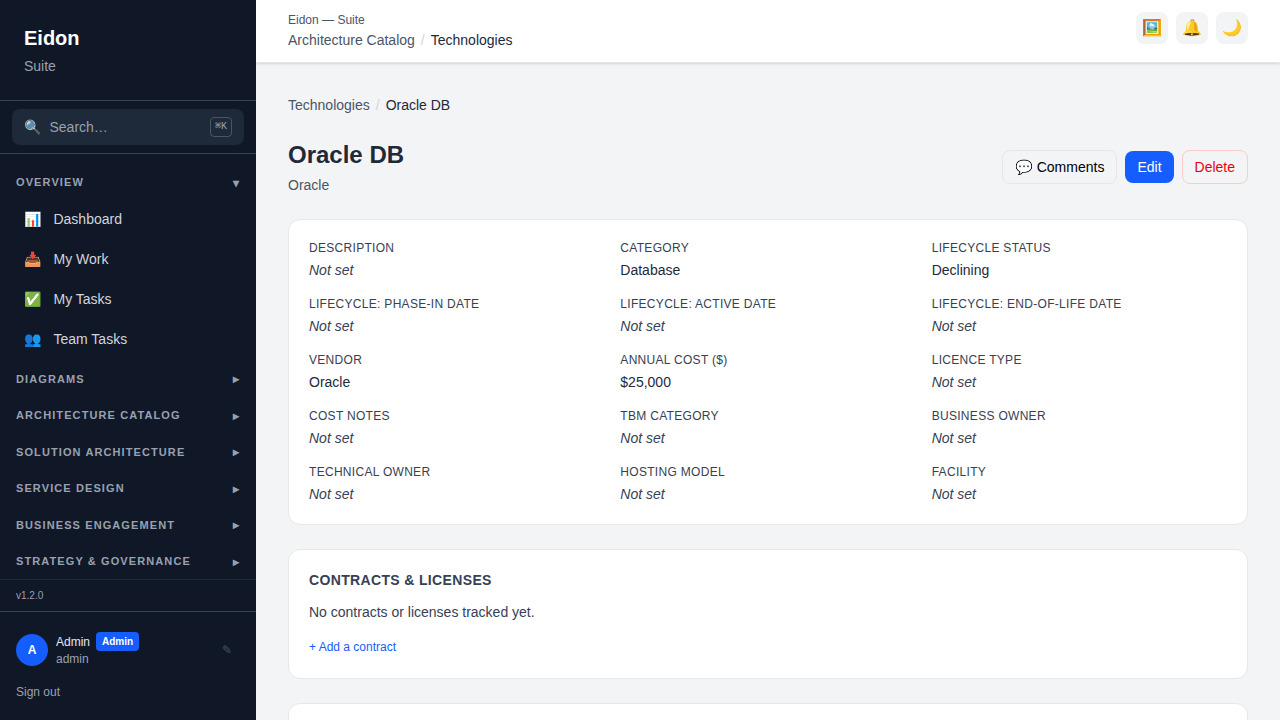Click Not set under Licence Type
Screen dimensions: 1280x720
pos(954,382)
